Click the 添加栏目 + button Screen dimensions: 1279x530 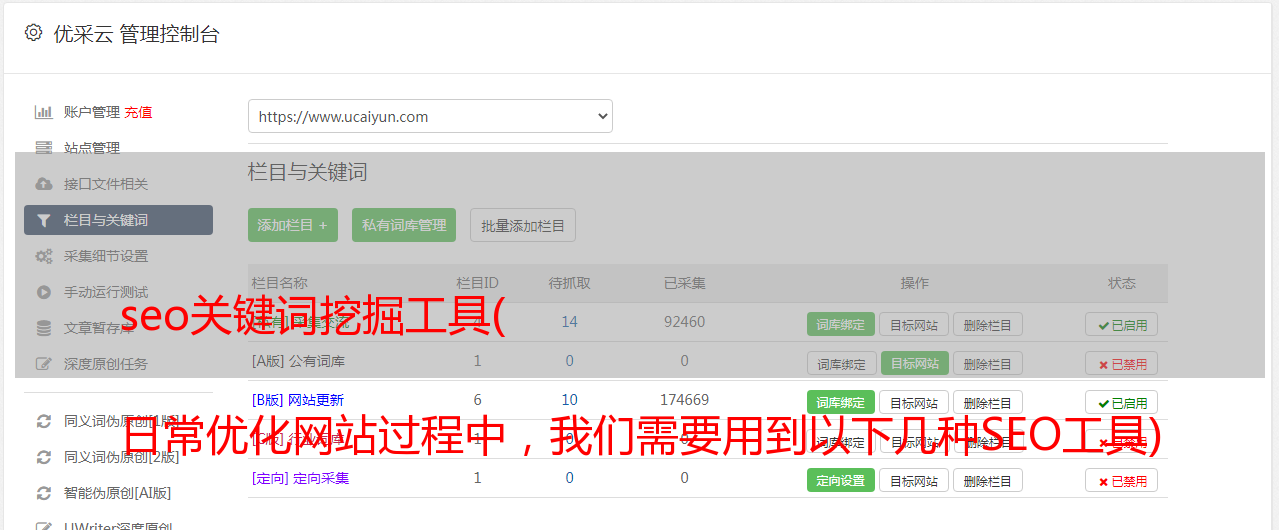coord(293,225)
